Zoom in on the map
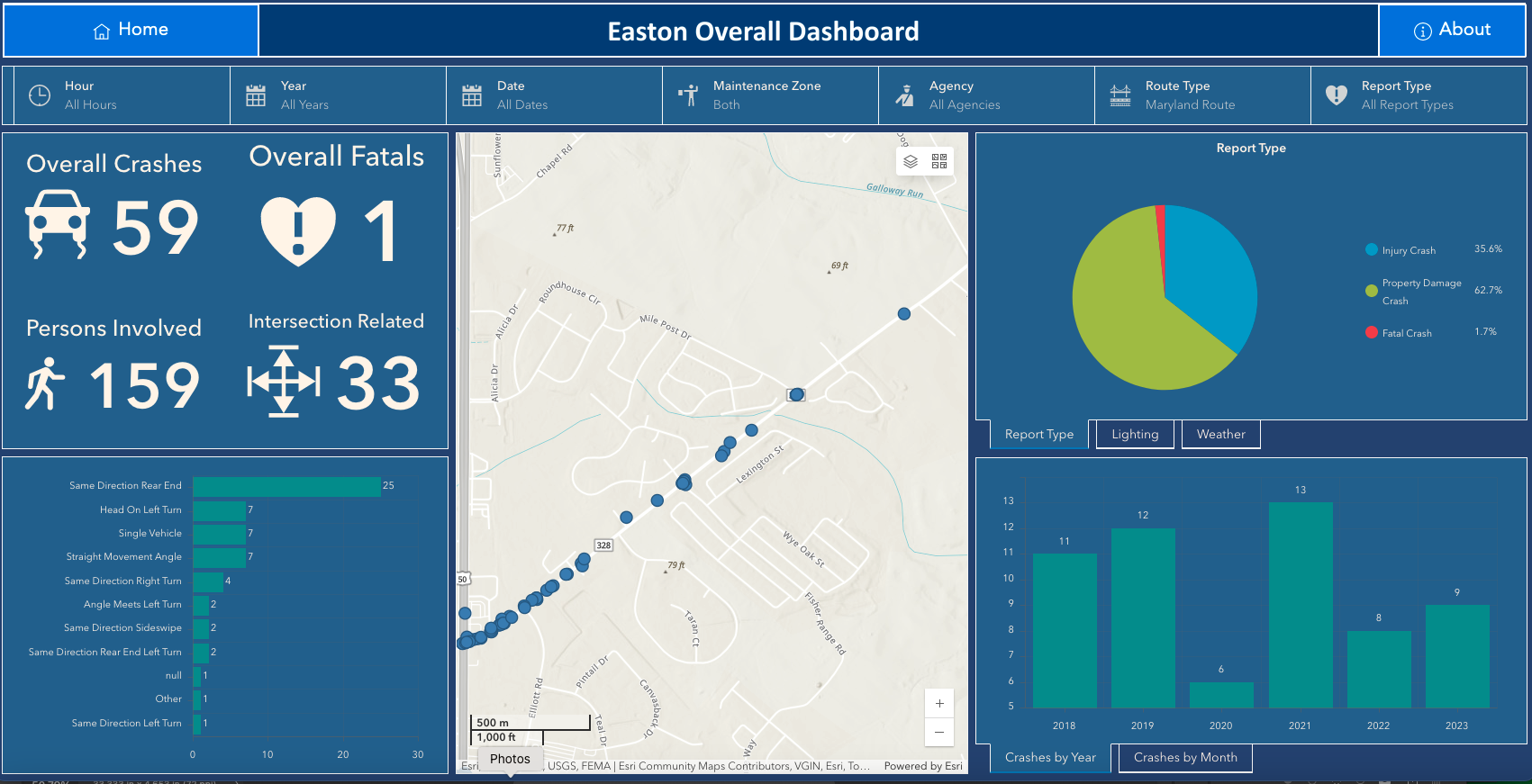 pyautogui.click(x=939, y=704)
